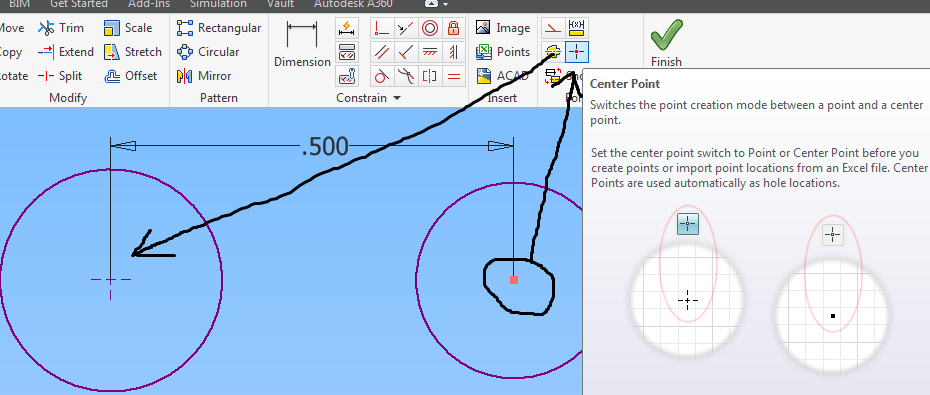Image resolution: width=930 pixels, height=395 pixels.
Task: Click the Finish Sketch button
Action: 666,43
